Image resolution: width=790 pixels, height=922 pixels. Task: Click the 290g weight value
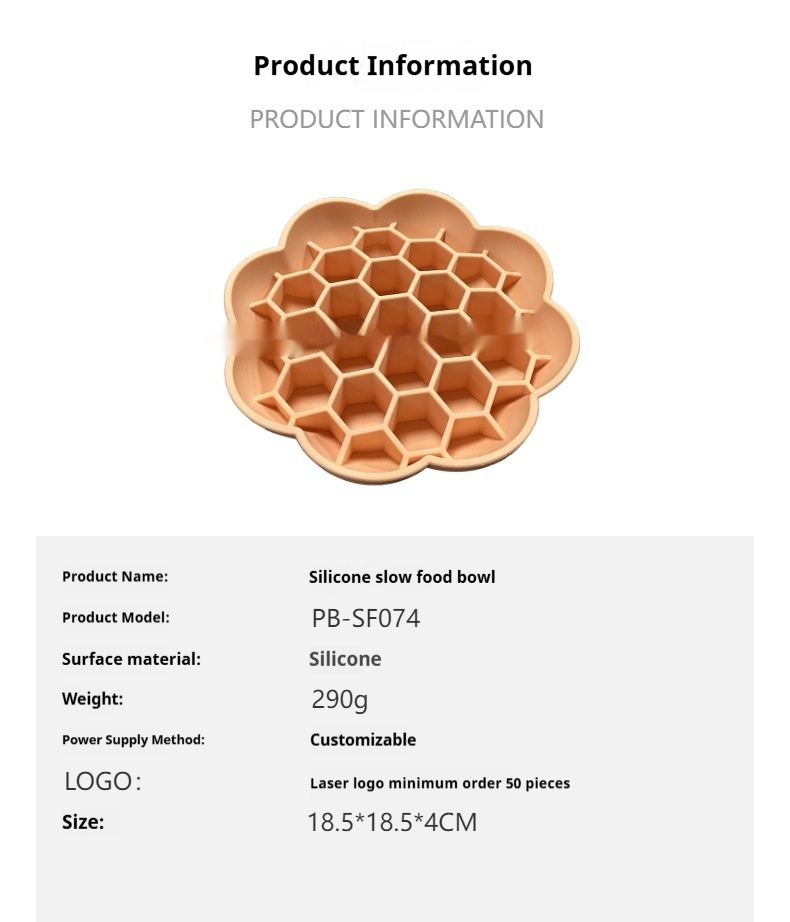(339, 700)
